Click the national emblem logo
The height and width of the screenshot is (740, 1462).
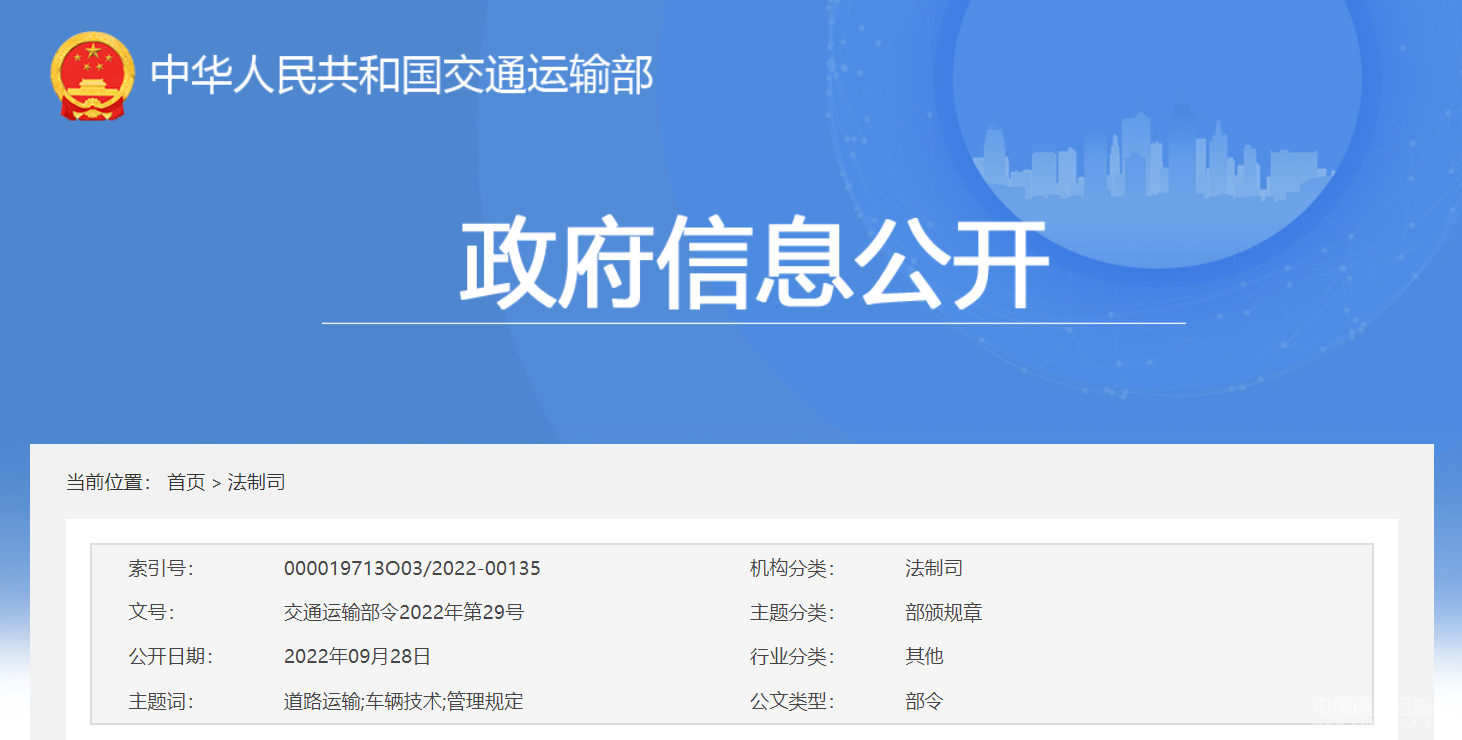tap(92, 76)
